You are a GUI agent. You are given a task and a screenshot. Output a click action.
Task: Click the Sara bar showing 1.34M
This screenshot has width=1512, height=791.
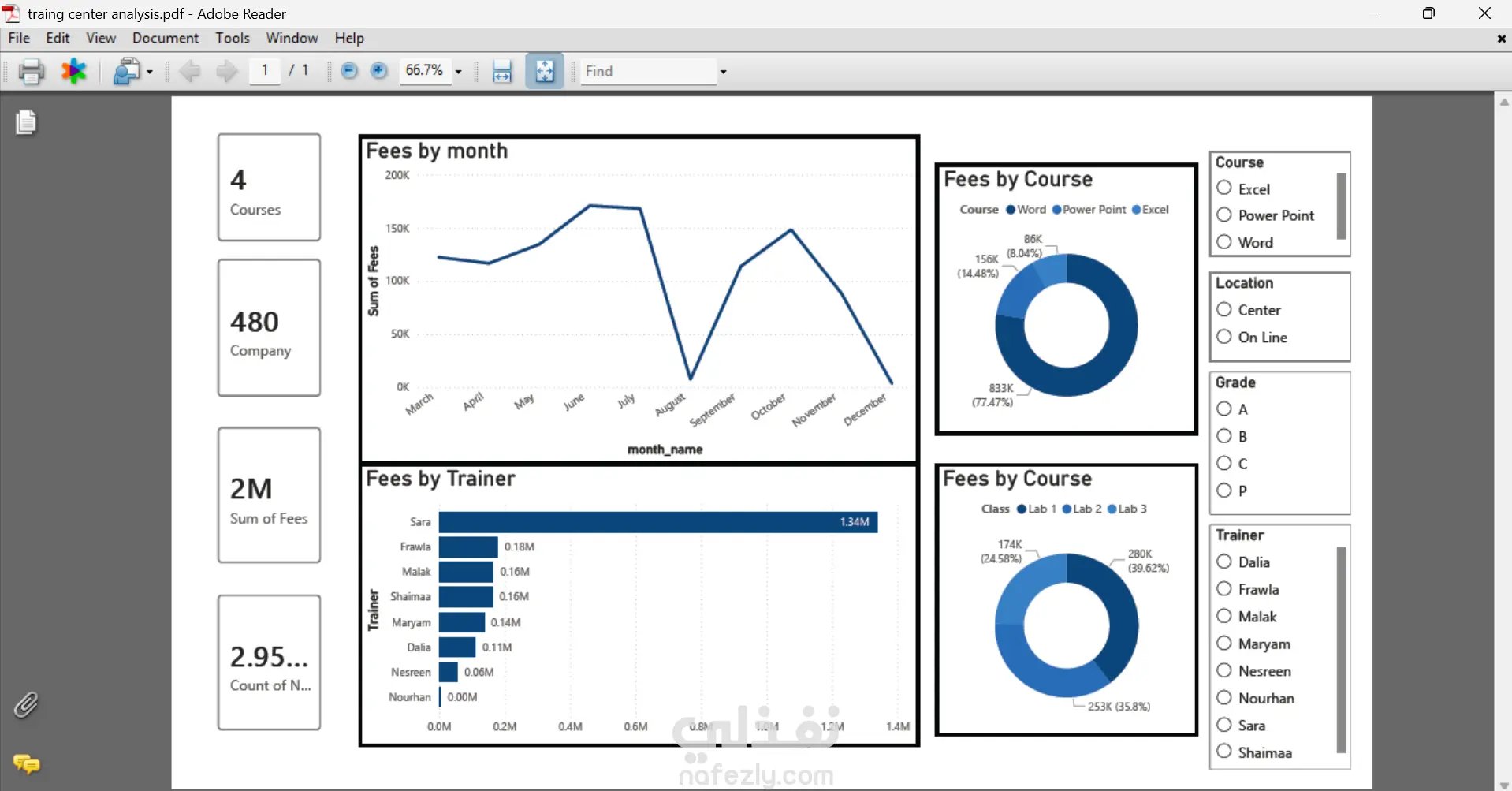pos(658,522)
